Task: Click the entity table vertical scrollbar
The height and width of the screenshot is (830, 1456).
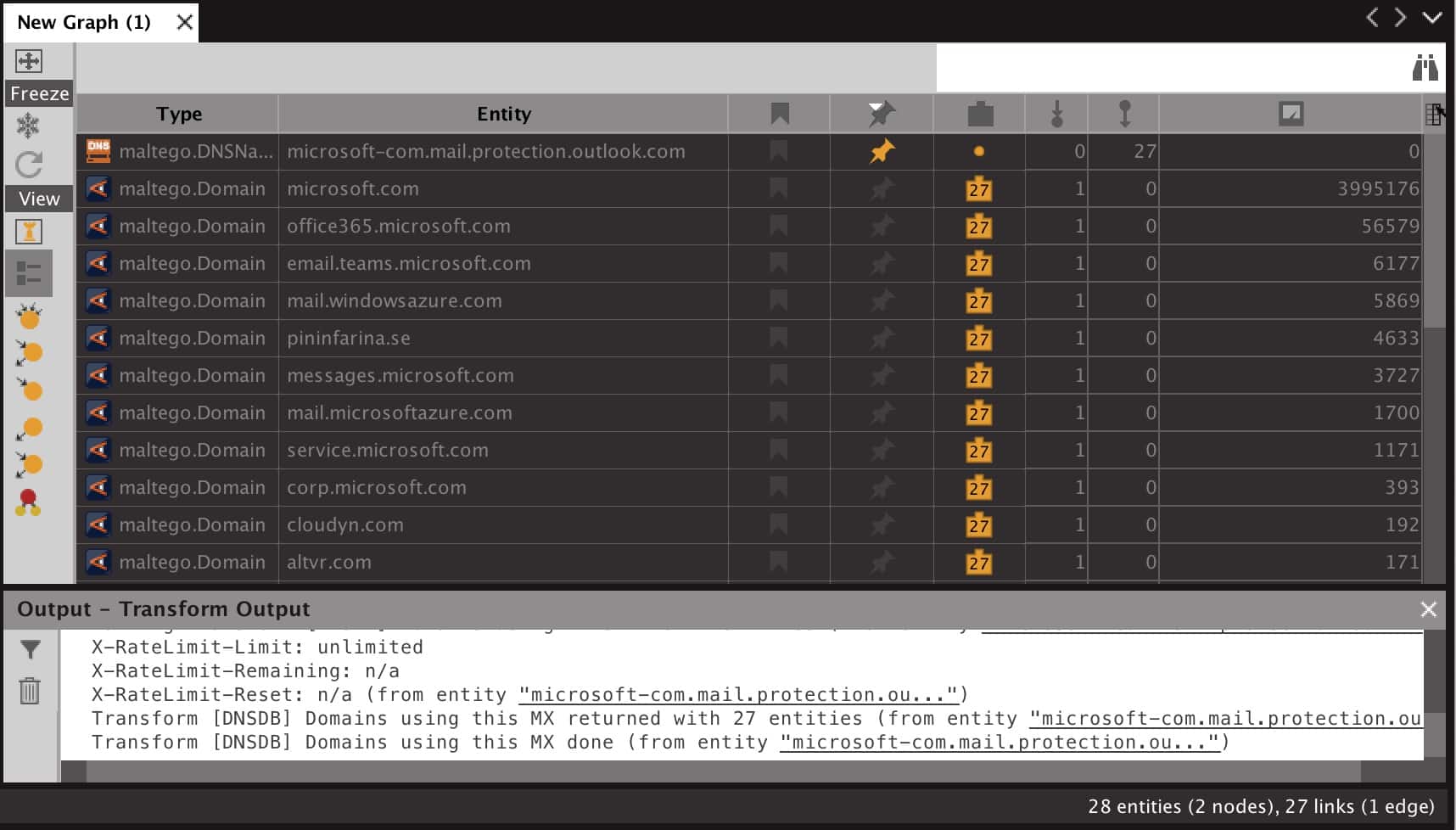Action: (1434, 229)
